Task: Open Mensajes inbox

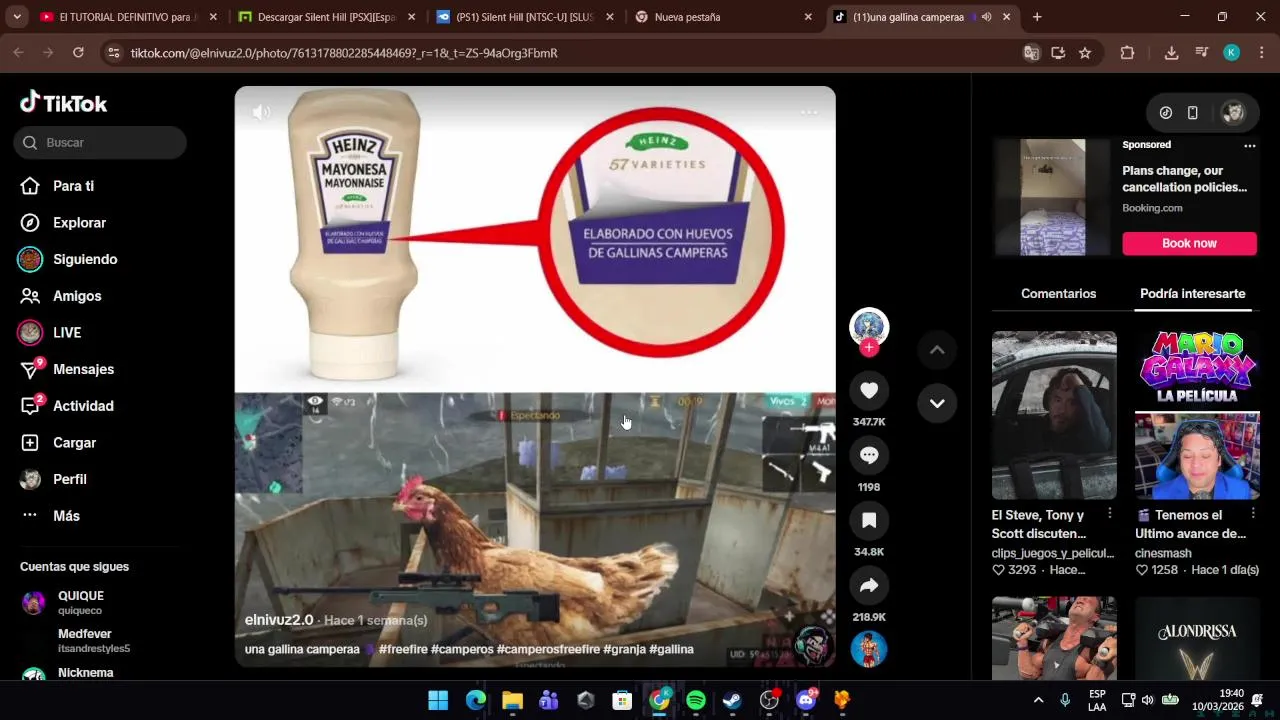Action: coord(68,369)
